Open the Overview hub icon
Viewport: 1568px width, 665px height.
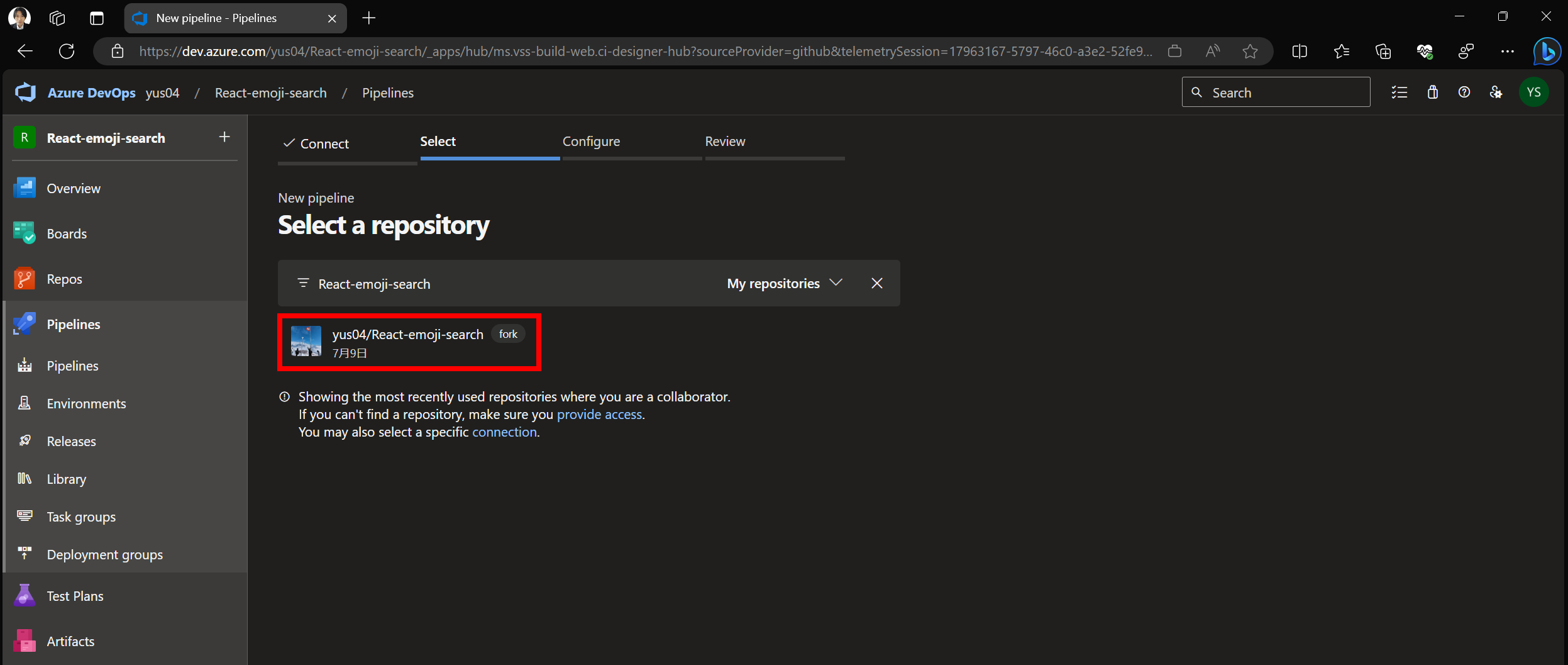25,188
